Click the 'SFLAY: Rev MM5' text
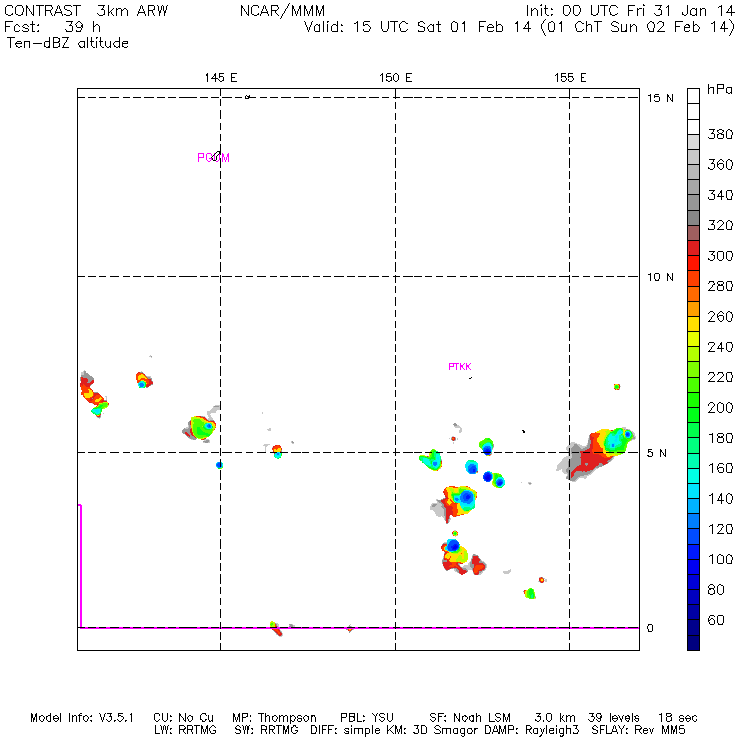The image size is (740, 740). click(x=638, y=730)
